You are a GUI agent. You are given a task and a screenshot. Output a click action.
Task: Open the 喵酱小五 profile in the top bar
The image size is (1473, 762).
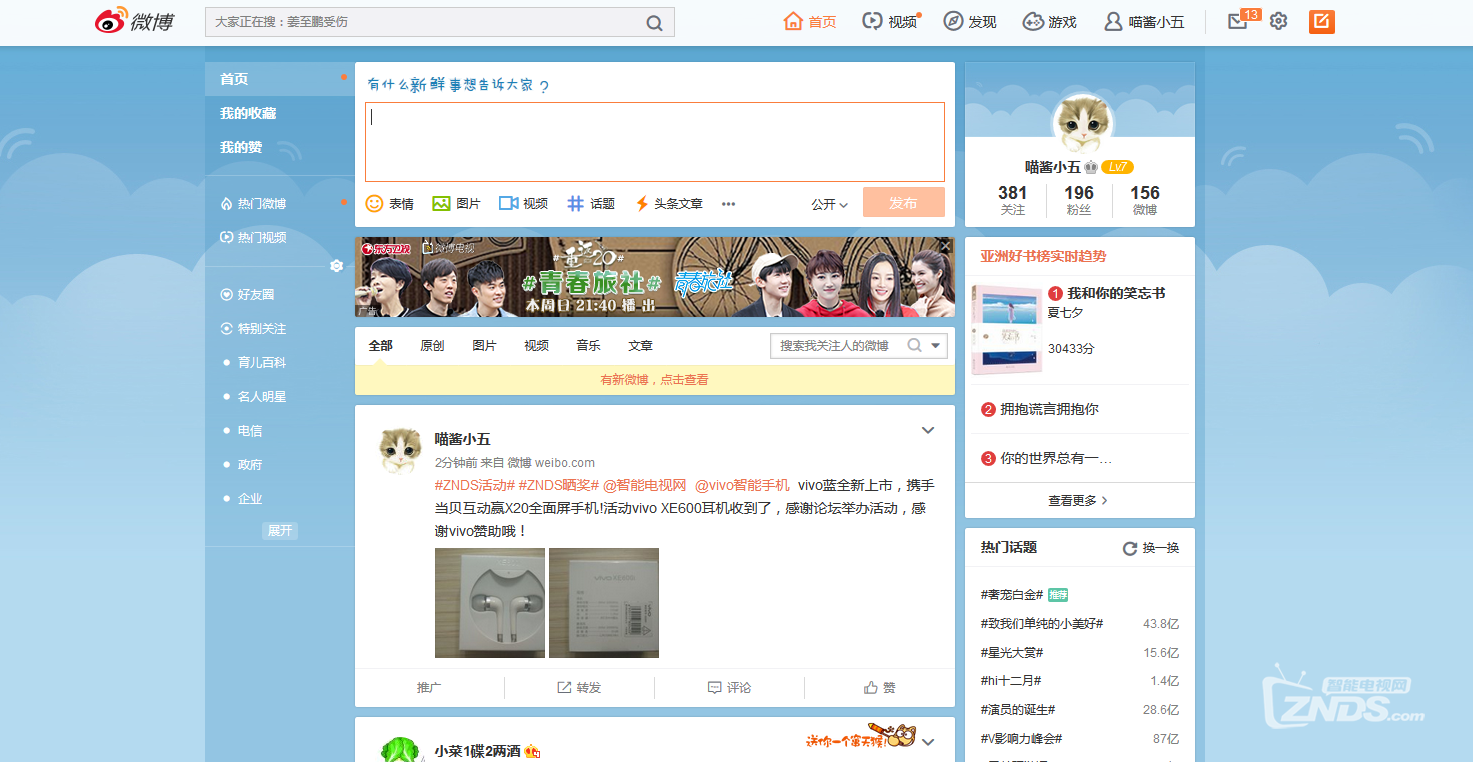pos(1144,21)
